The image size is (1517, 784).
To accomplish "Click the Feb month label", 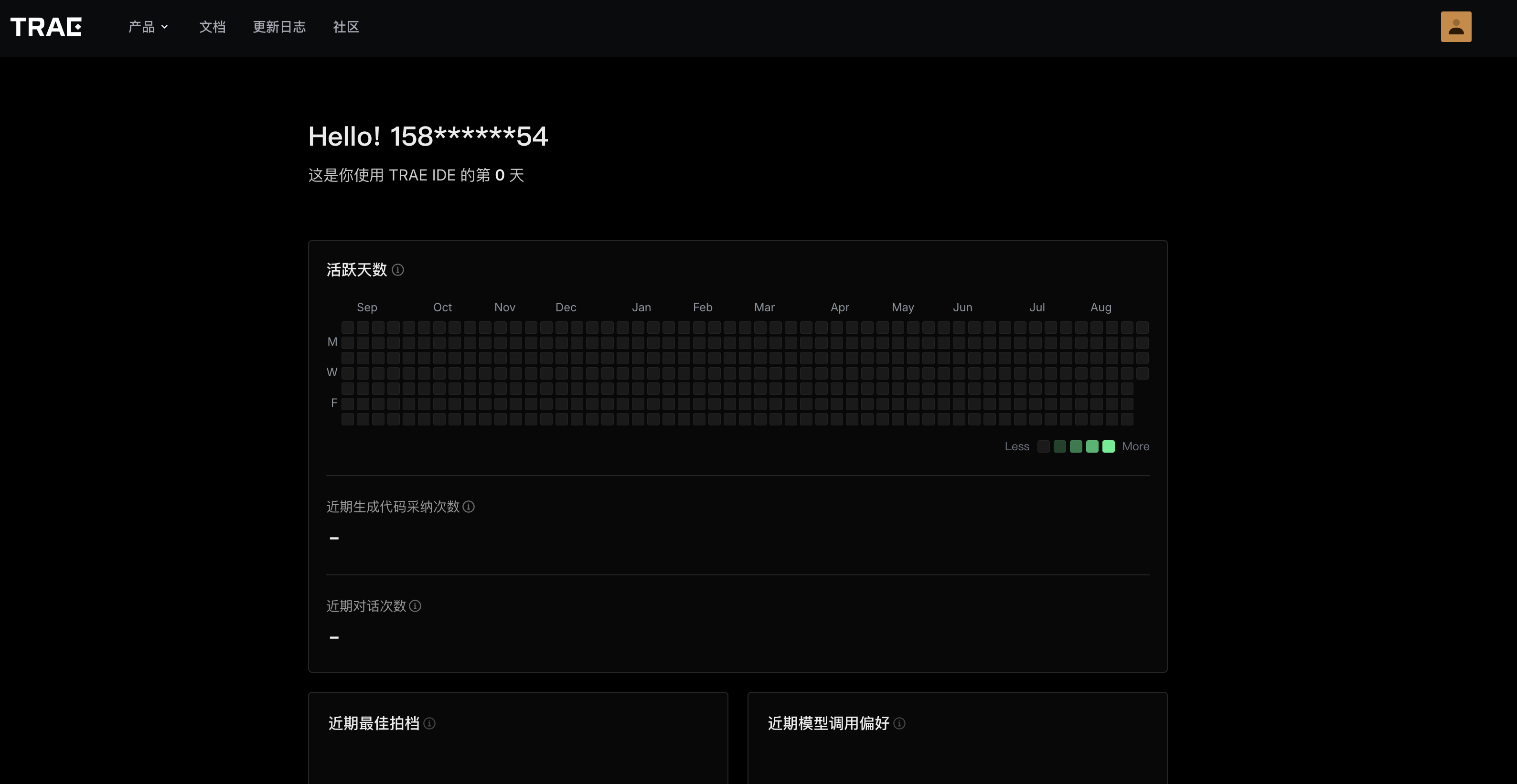I will pyautogui.click(x=703, y=307).
